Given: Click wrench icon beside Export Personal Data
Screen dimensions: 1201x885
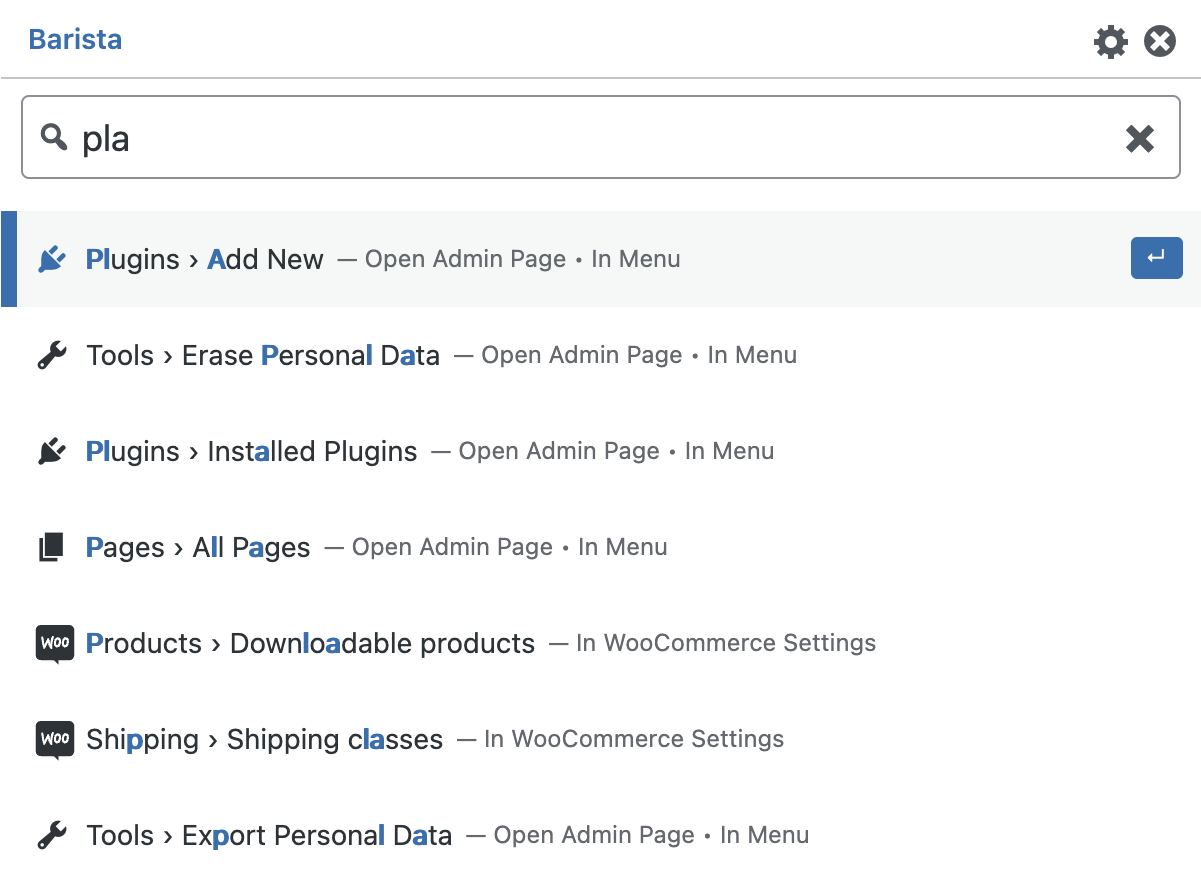Looking at the screenshot, I should tap(52, 835).
